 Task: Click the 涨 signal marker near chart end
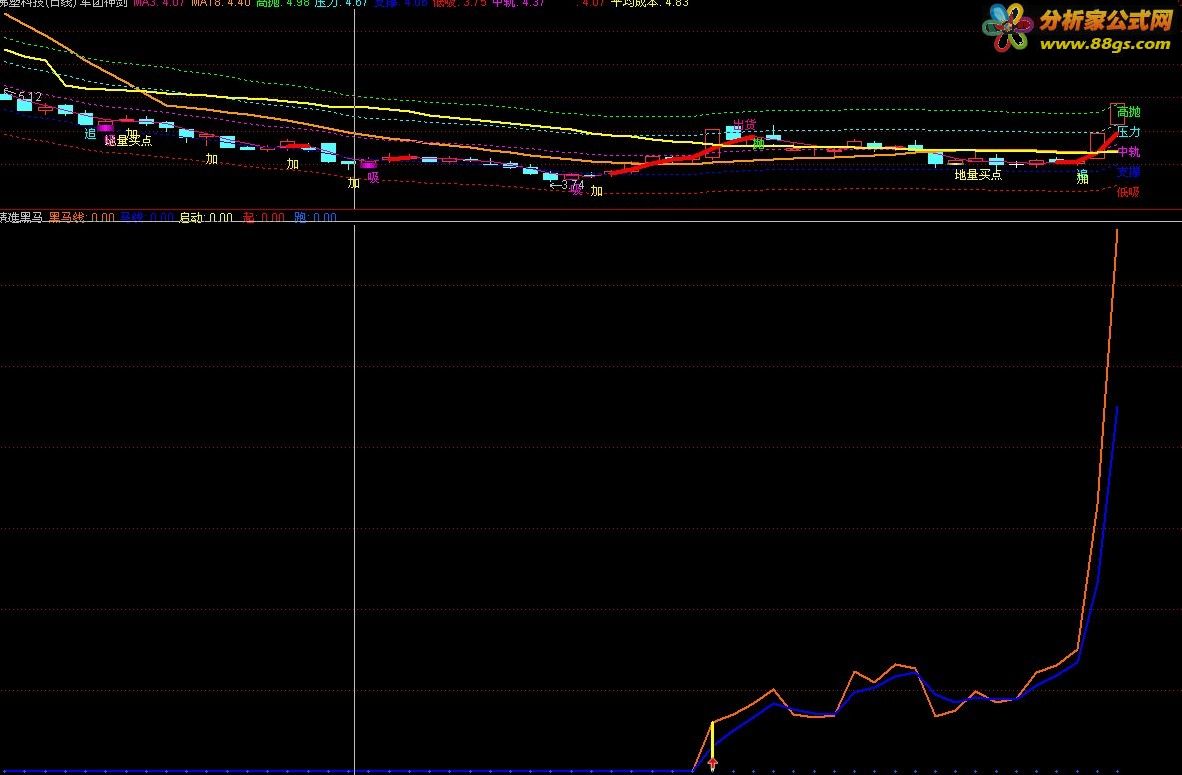1082,178
